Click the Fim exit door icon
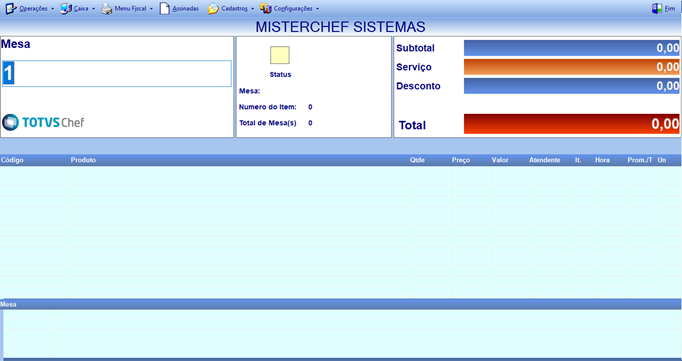This screenshot has height=361, width=682. pos(657,8)
